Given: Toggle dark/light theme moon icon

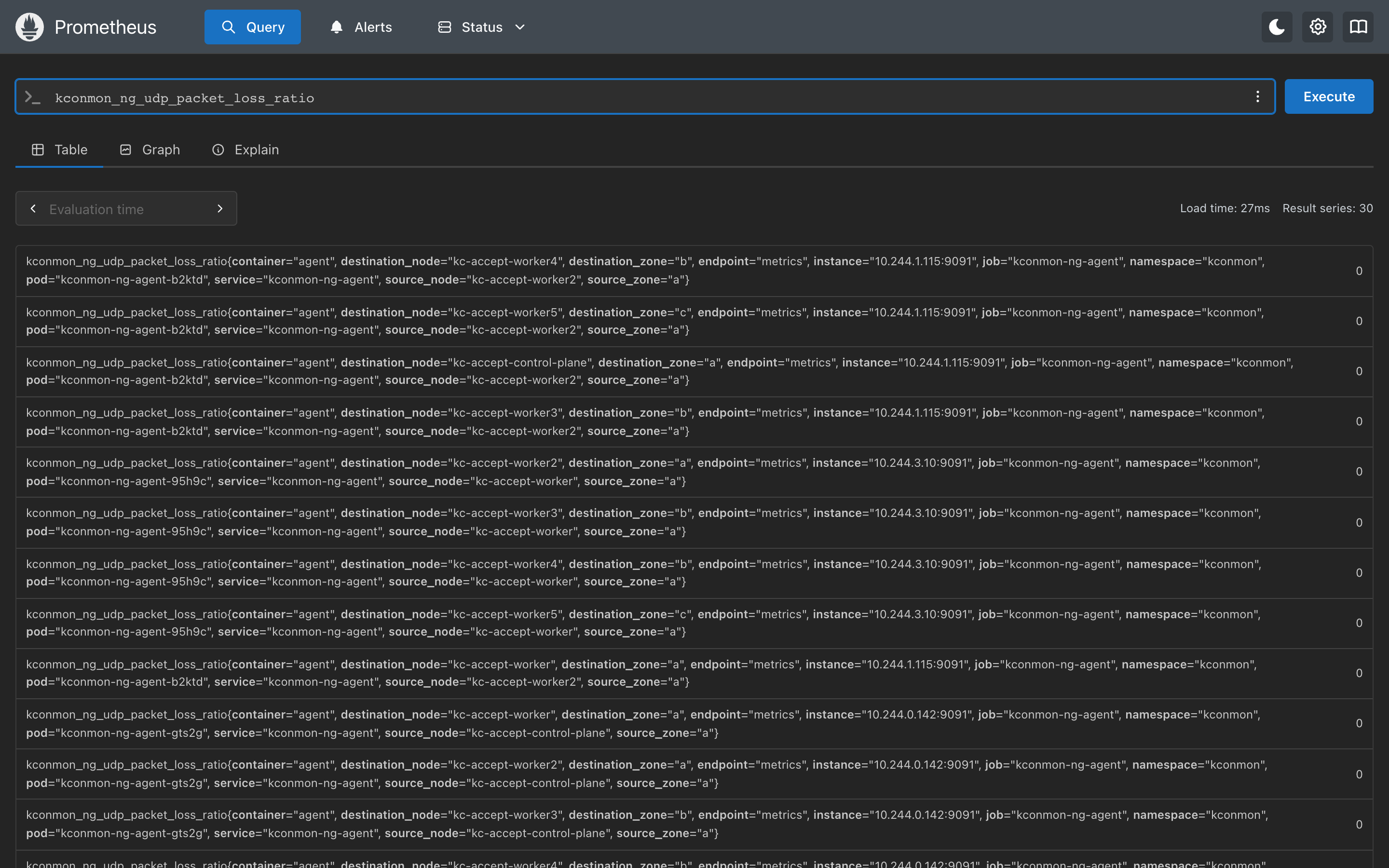Looking at the screenshot, I should click(1277, 27).
